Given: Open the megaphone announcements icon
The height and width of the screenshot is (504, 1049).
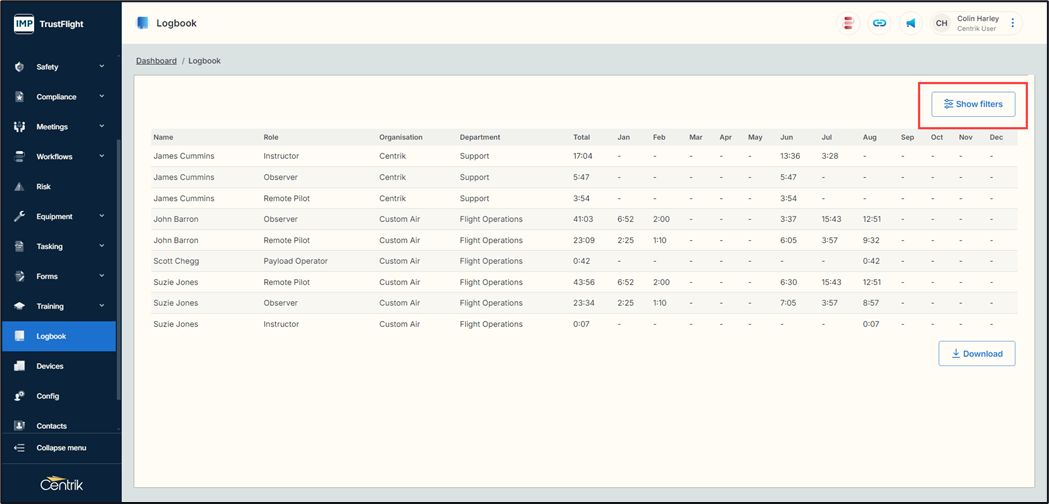Looking at the screenshot, I should [x=910, y=23].
